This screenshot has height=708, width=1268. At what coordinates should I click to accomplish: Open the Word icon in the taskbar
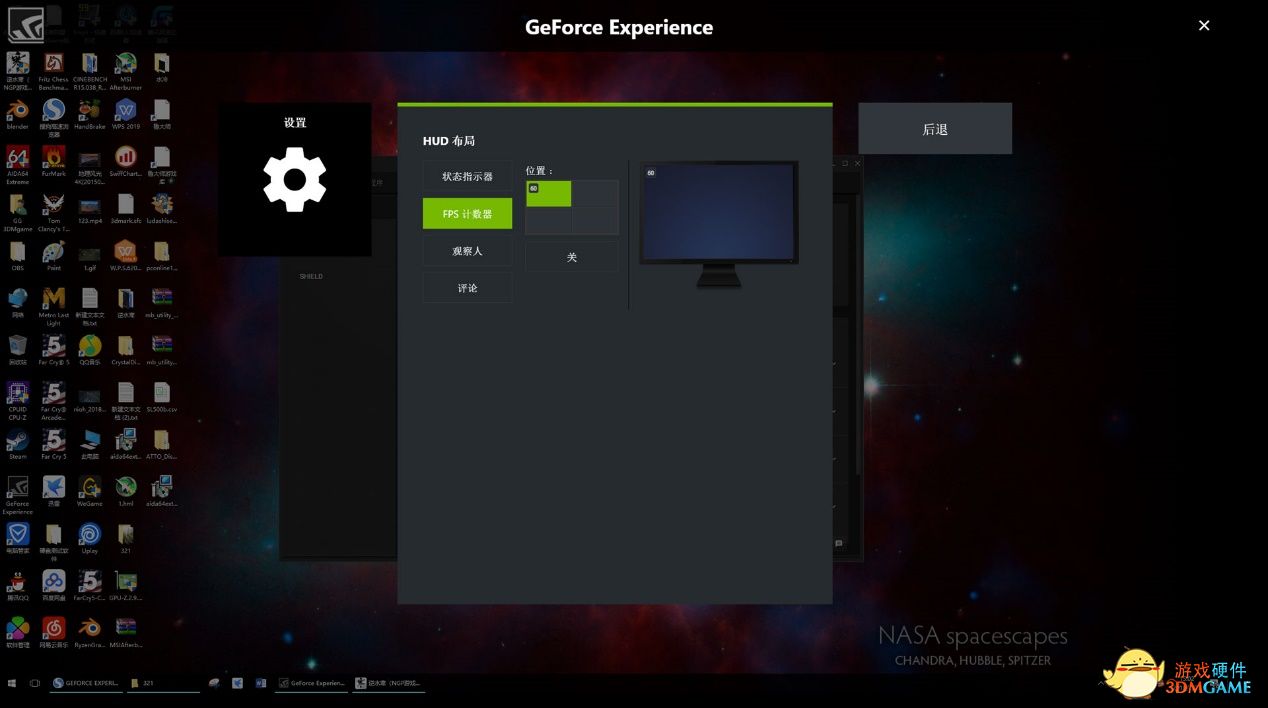click(x=261, y=683)
